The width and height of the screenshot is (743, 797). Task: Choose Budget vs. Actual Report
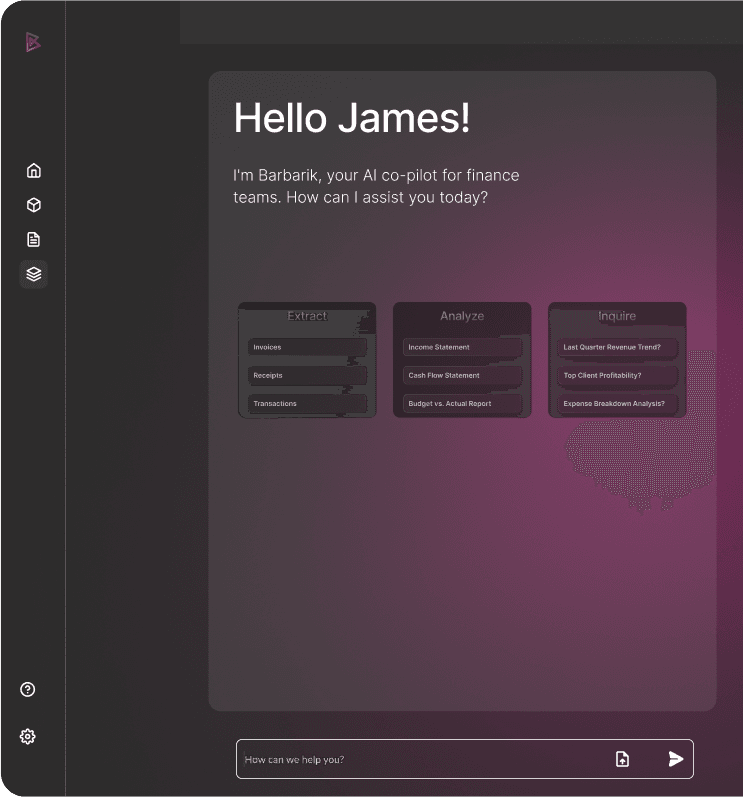pyautogui.click(x=462, y=404)
